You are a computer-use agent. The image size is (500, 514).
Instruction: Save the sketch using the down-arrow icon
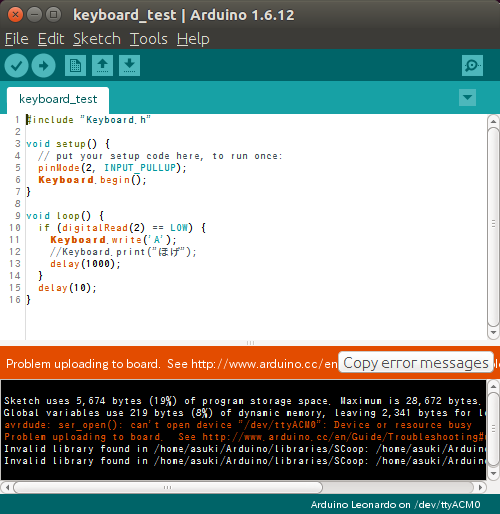[x=129, y=65]
